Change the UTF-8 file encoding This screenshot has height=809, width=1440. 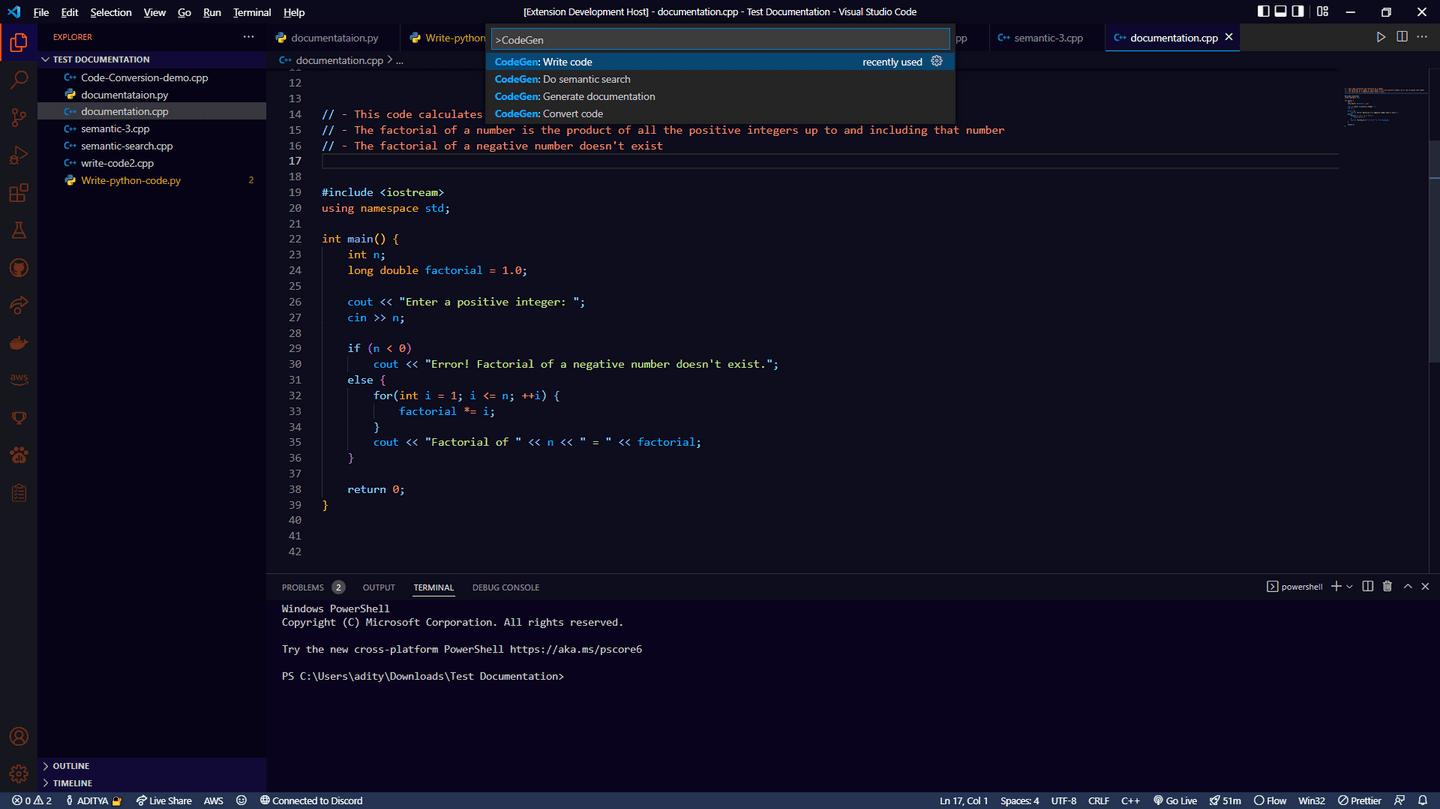(x=1064, y=801)
